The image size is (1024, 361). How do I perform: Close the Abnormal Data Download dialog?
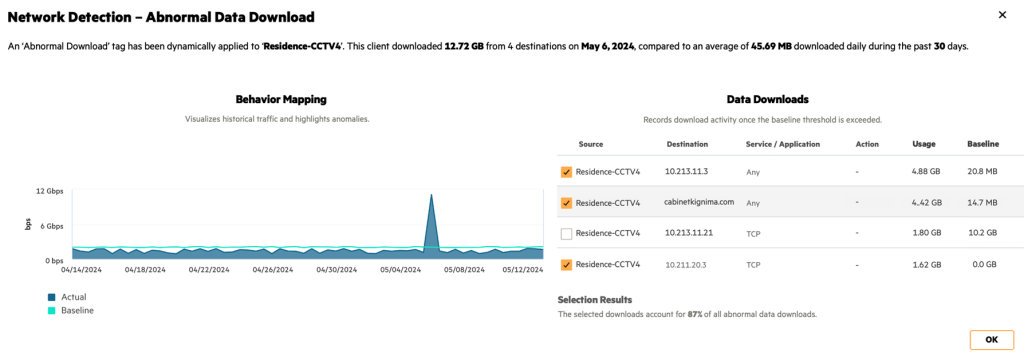pyautogui.click(x=1002, y=15)
